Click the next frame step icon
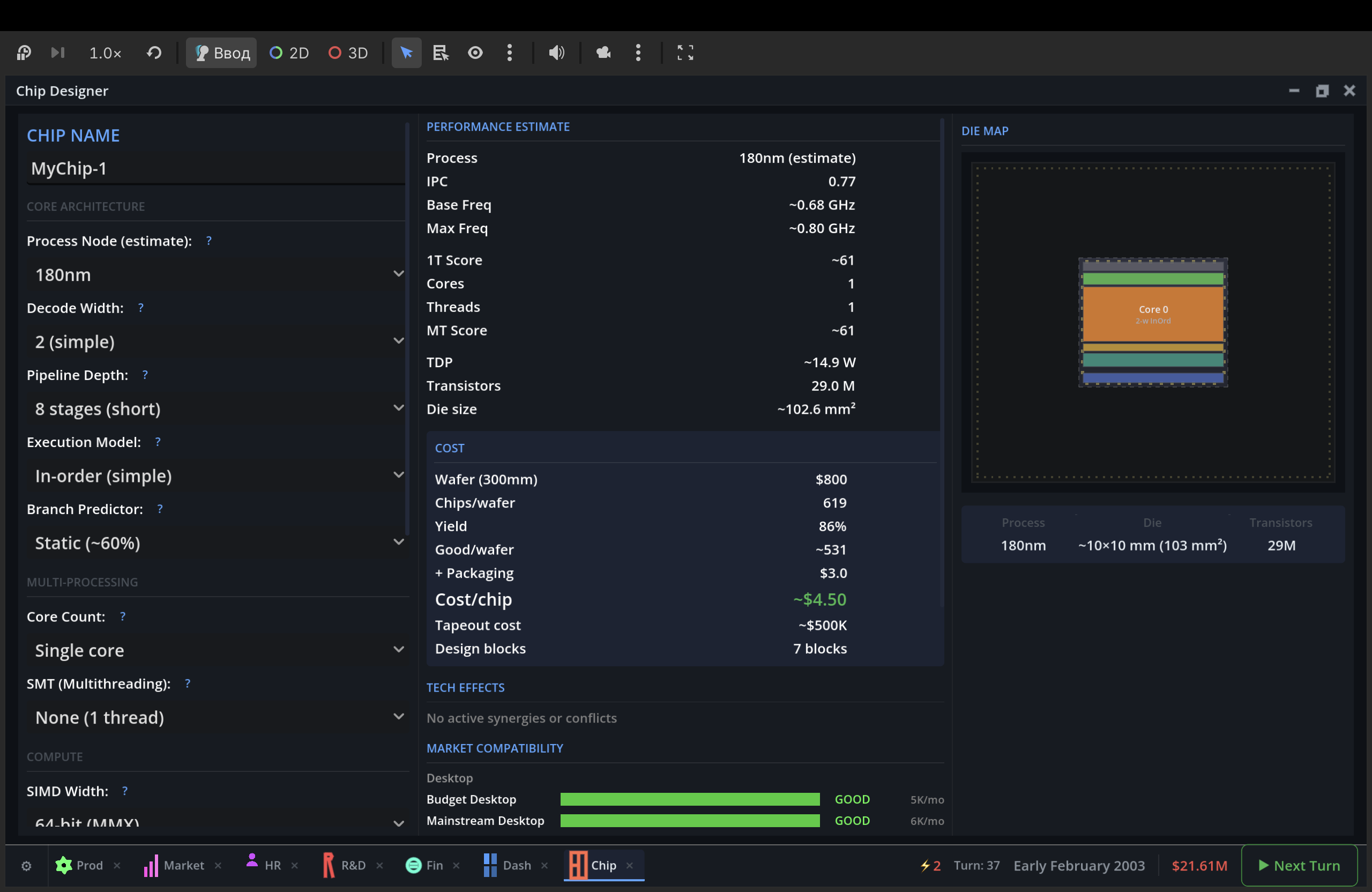Screen dimensions: 1372x892 (x=58, y=53)
